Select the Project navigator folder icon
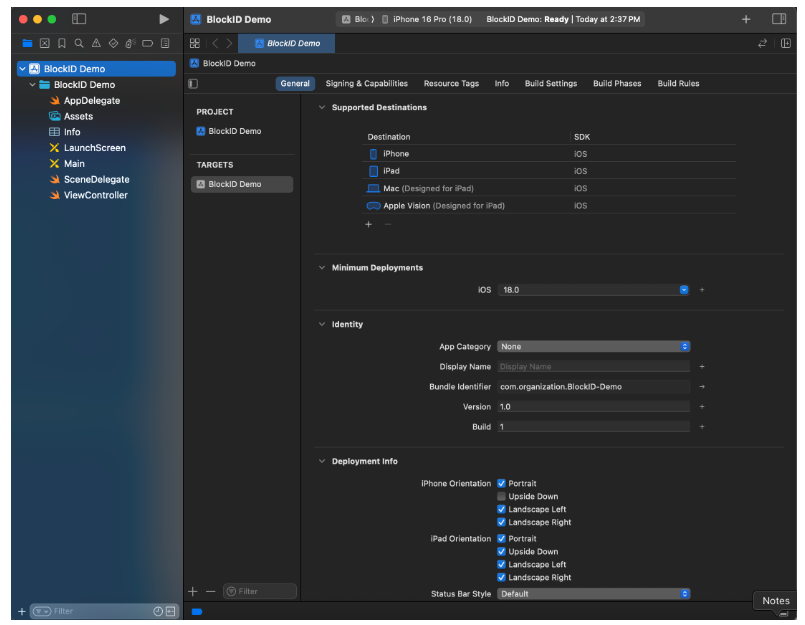Viewport: 805px width, 625px height. [27, 43]
